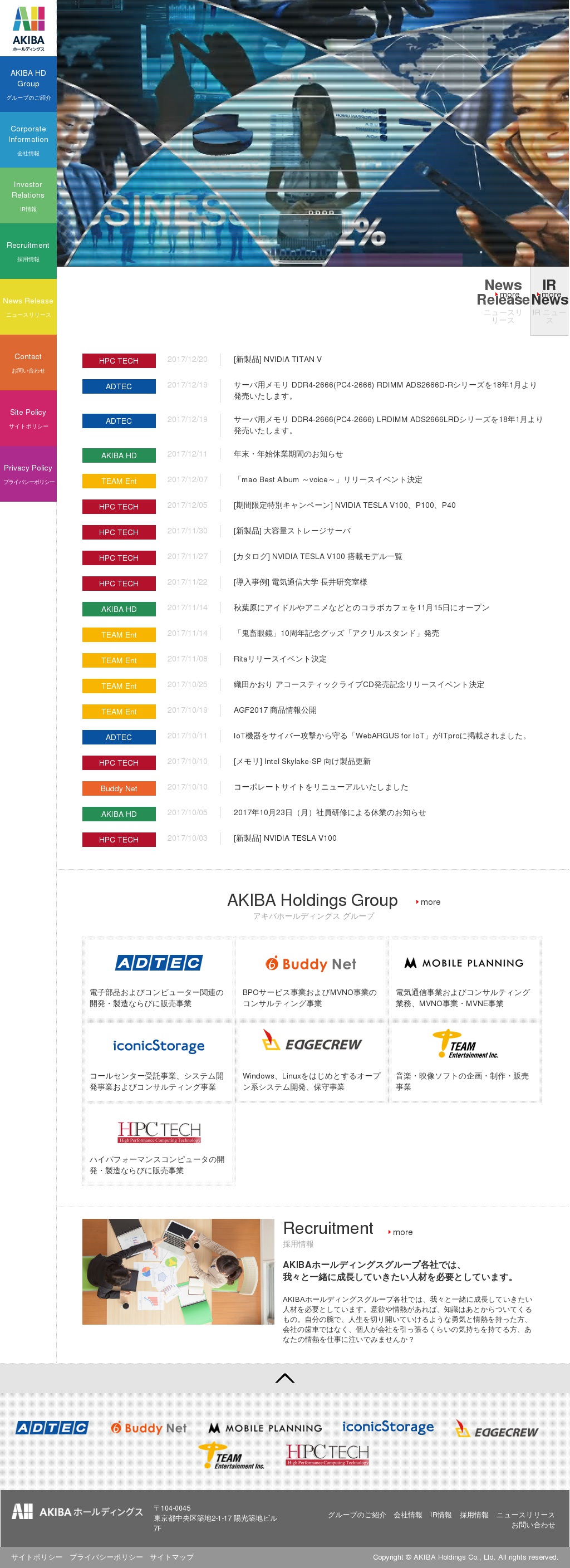The image size is (570, 1568).
Task: Open Intel Skylake-SP memory update news
Action: click(302, 761)
